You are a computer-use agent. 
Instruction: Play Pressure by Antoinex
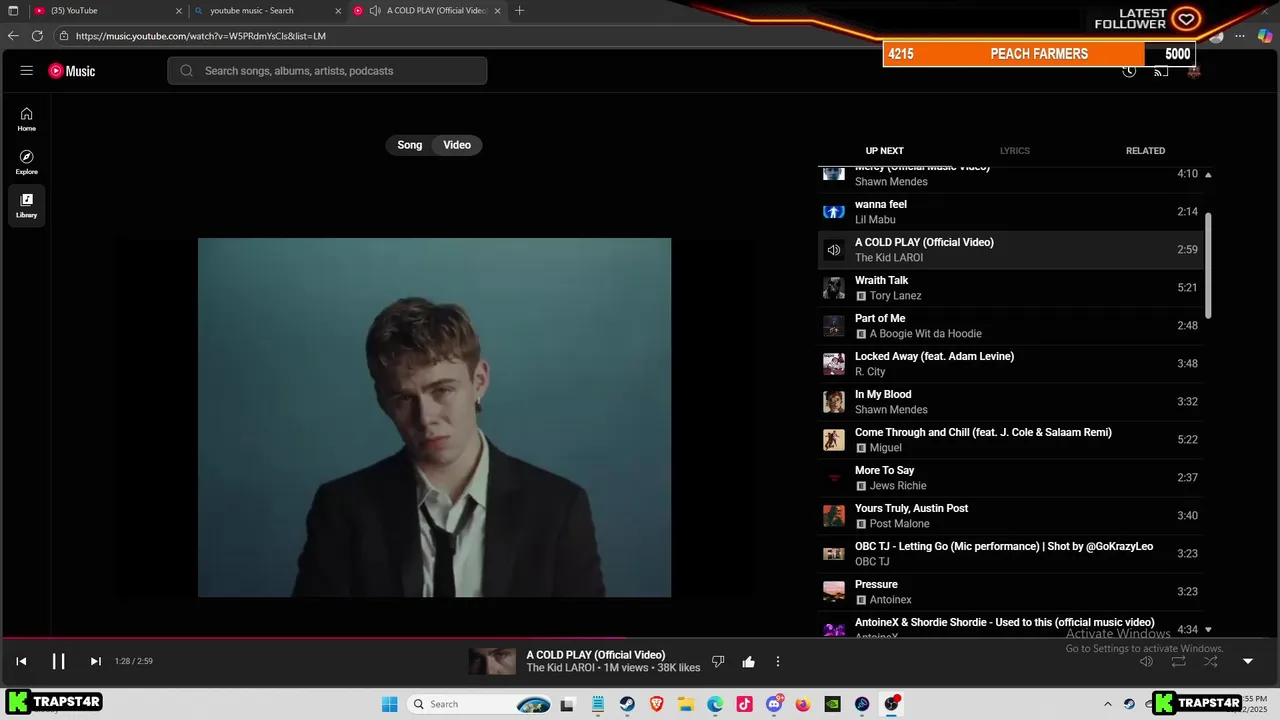[1010, 592]
